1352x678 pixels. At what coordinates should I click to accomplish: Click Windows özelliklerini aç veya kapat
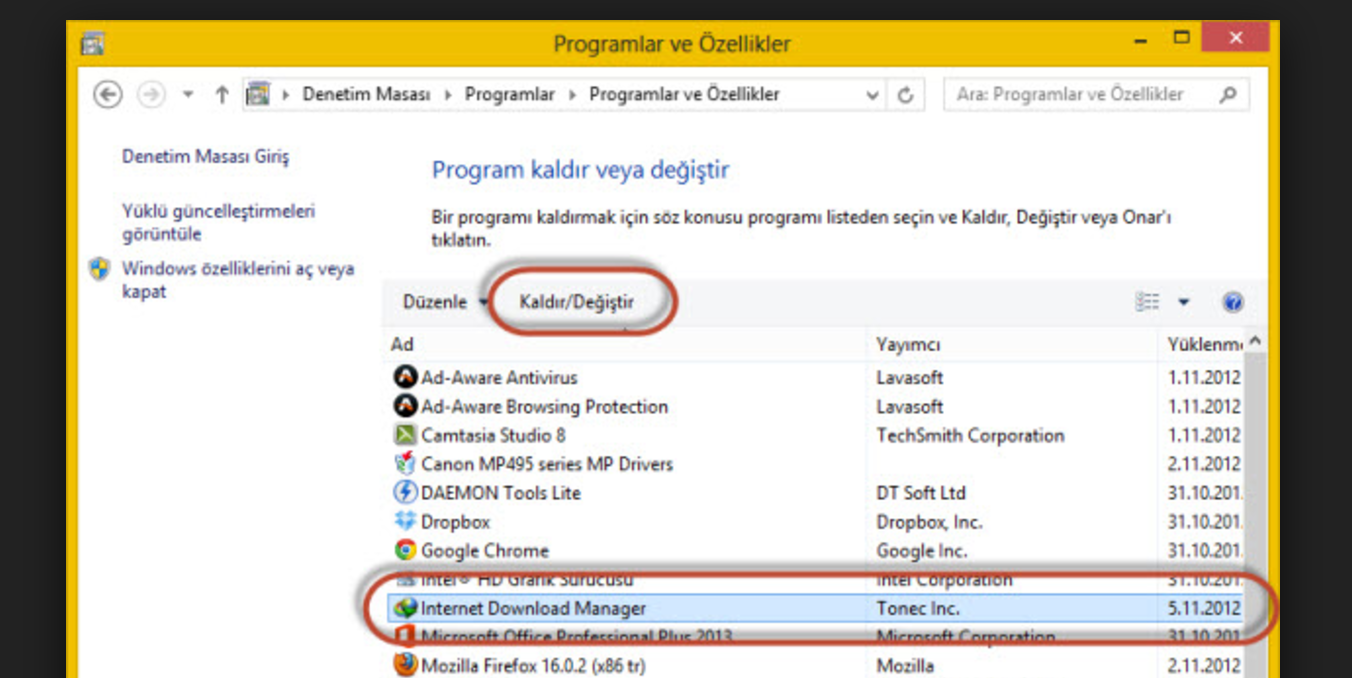pyautogui.click(x=237, y=280)
